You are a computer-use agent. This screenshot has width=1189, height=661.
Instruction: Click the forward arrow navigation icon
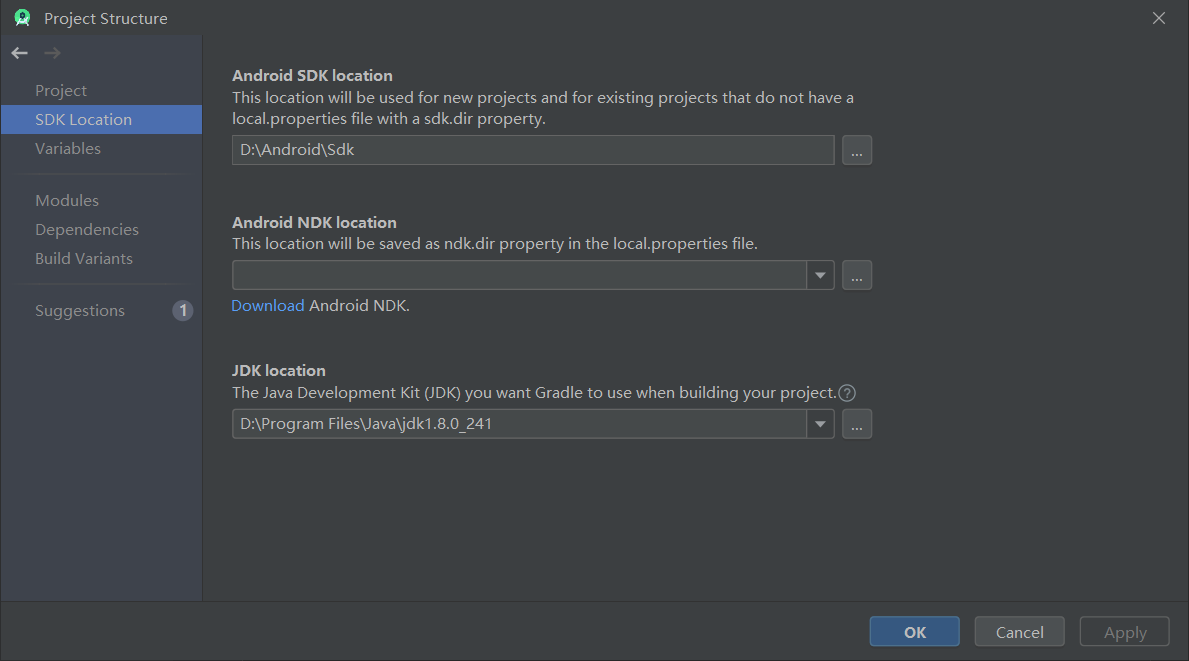52,53
